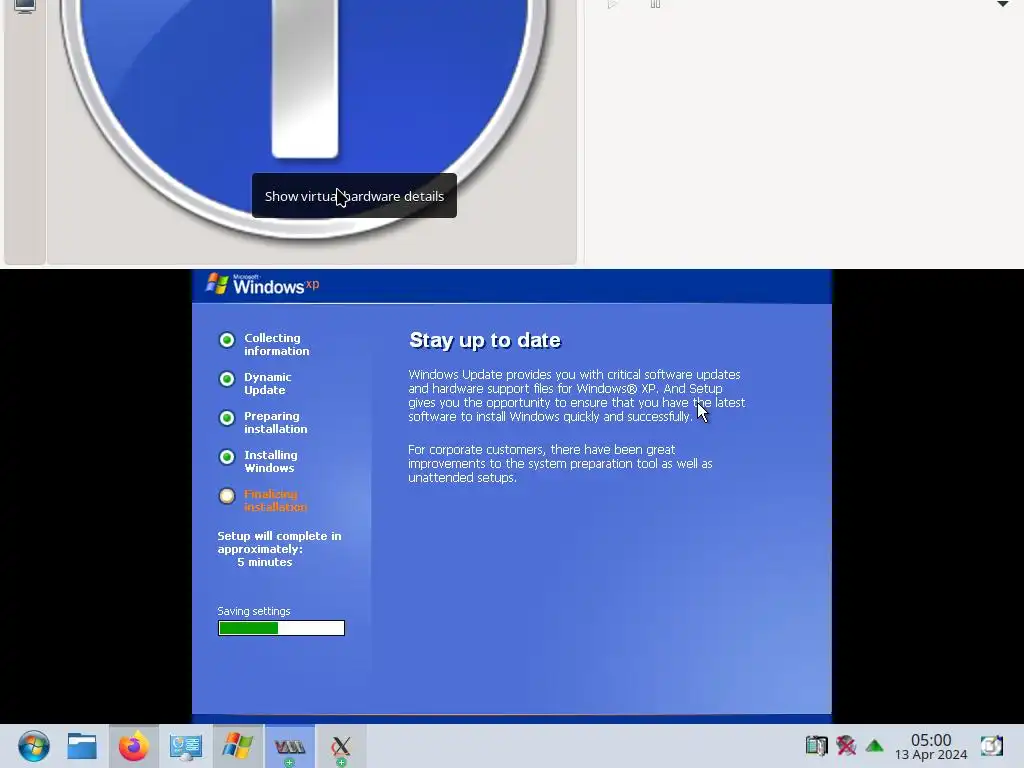
Task: Click the 'Stay up to date' heading
Action: pyautogui.click(x=485, y=340)
